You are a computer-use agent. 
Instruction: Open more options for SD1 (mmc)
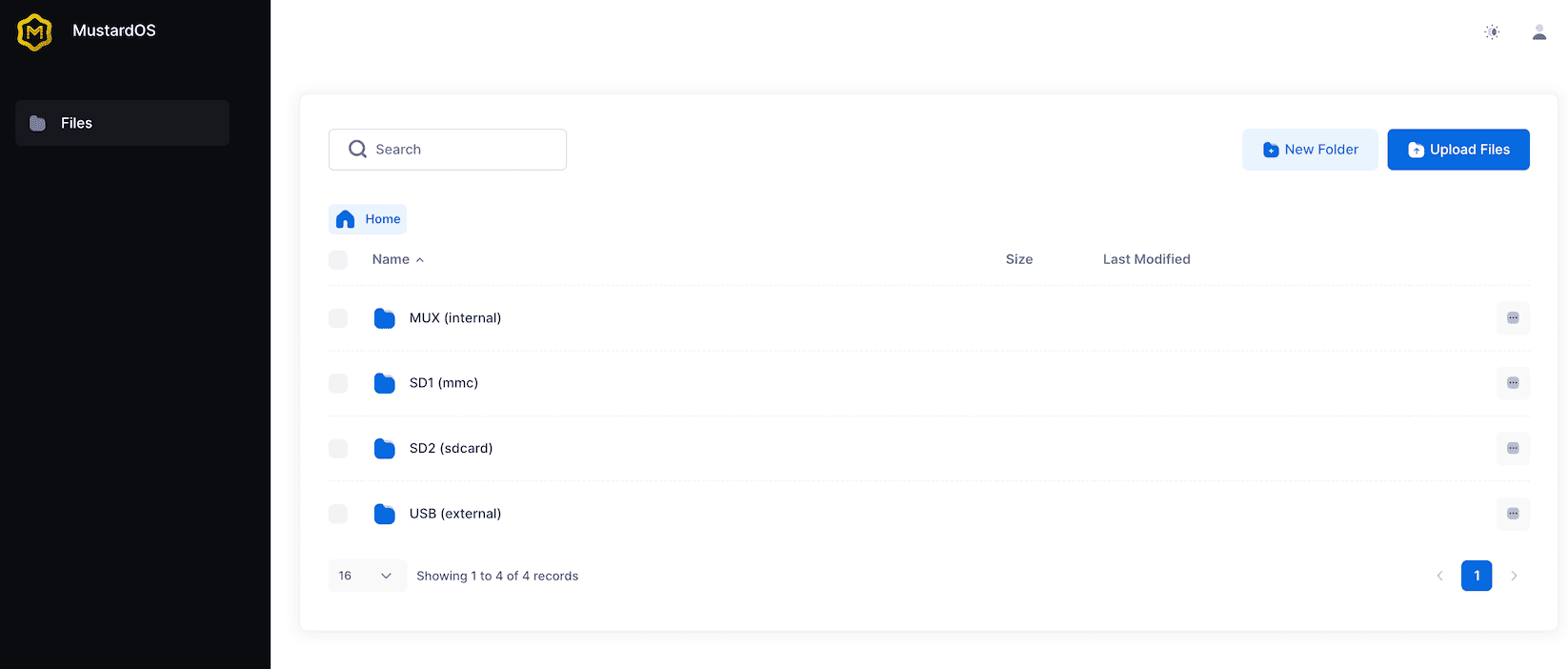tap(1513, 383)
